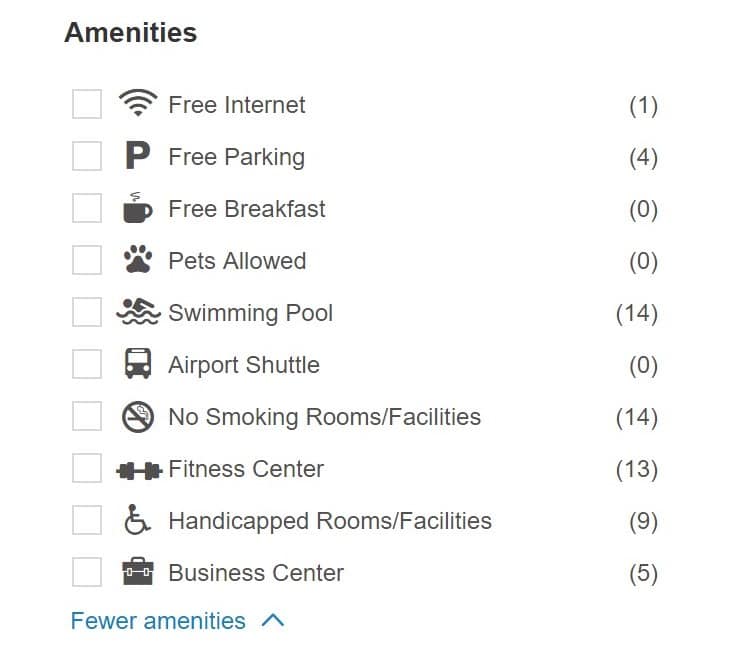The width and height of the screenshot is (753, 651).
Task: Click the No Smoking Rooms/Facilities label
Action: [x=325, y=417]
